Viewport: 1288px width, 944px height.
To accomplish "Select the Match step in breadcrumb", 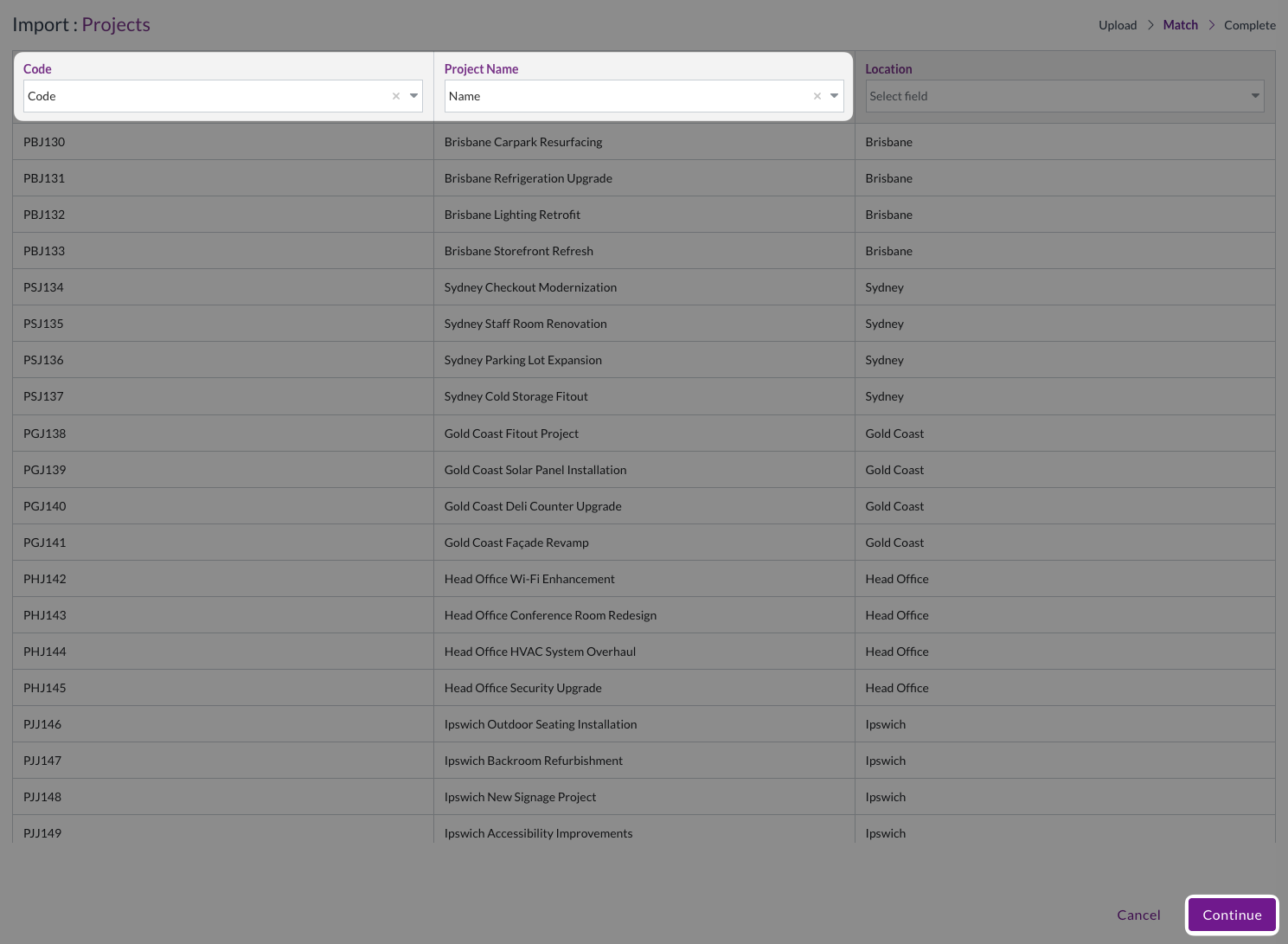I will click(1180, 25).
